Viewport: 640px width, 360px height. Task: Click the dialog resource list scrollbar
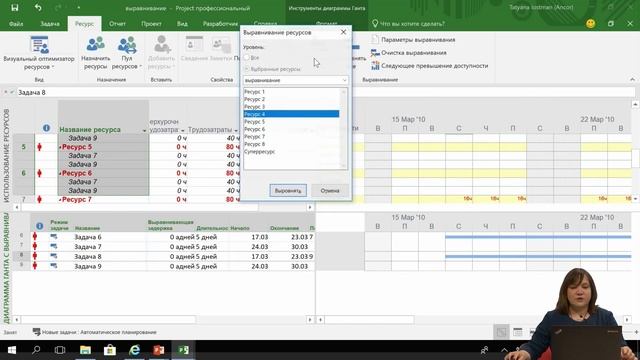point(344,129)
